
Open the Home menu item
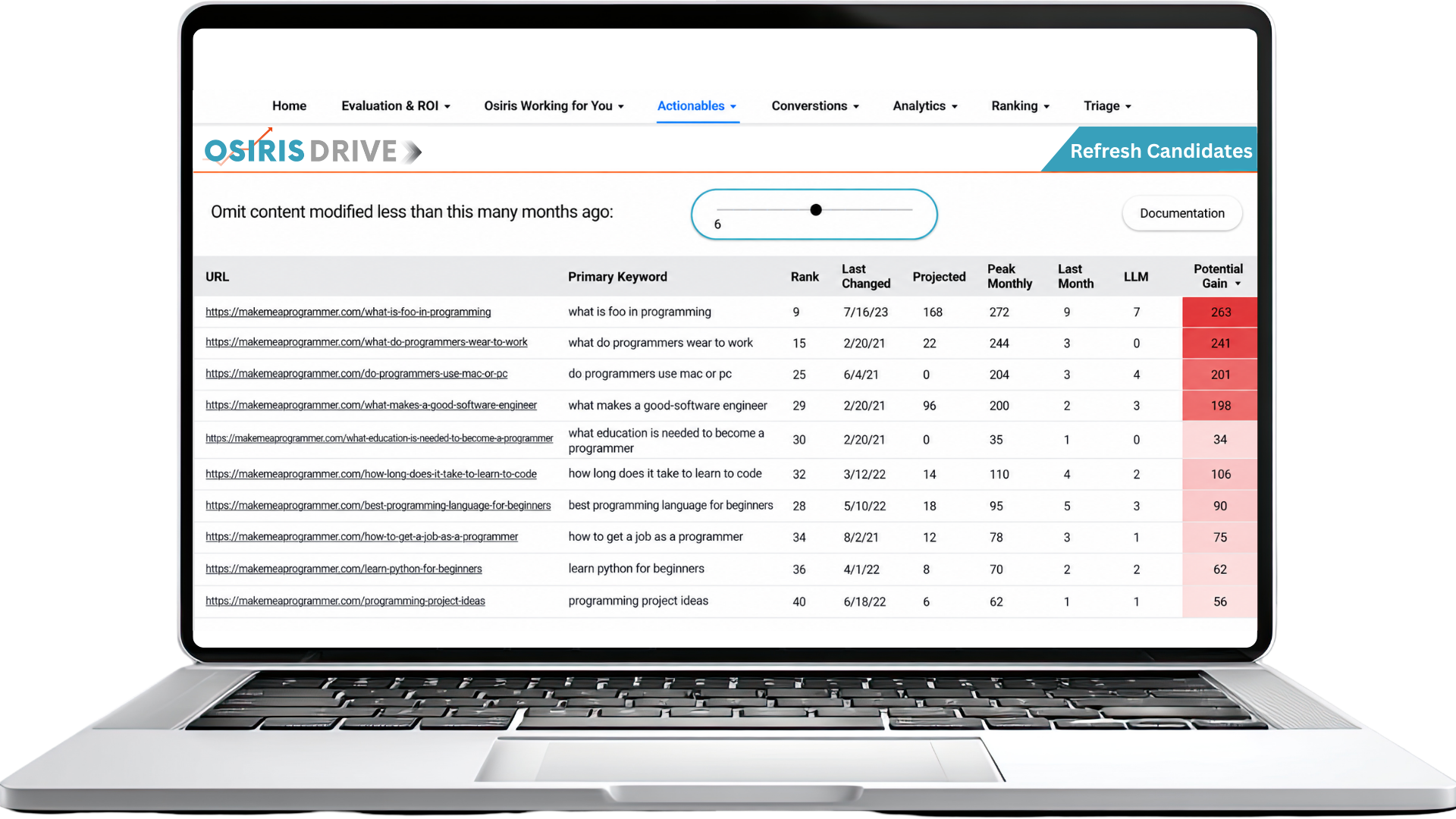click(x=289, y=106)
